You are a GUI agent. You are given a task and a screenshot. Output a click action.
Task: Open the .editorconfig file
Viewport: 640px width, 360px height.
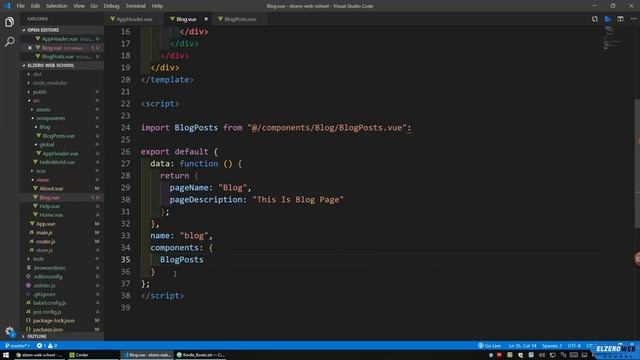click(47, 277)
